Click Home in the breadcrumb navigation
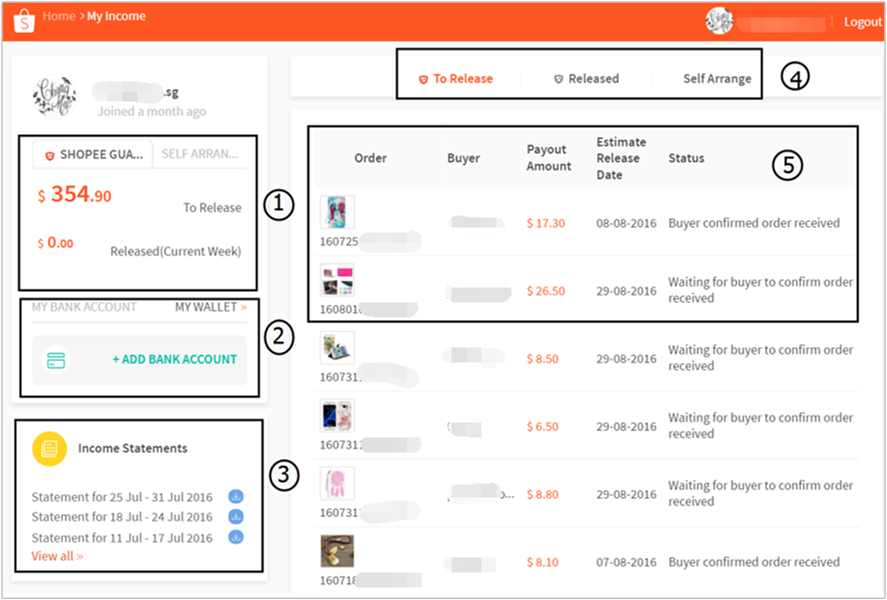The width and height of the screenshot is (887, 600). 59,17
